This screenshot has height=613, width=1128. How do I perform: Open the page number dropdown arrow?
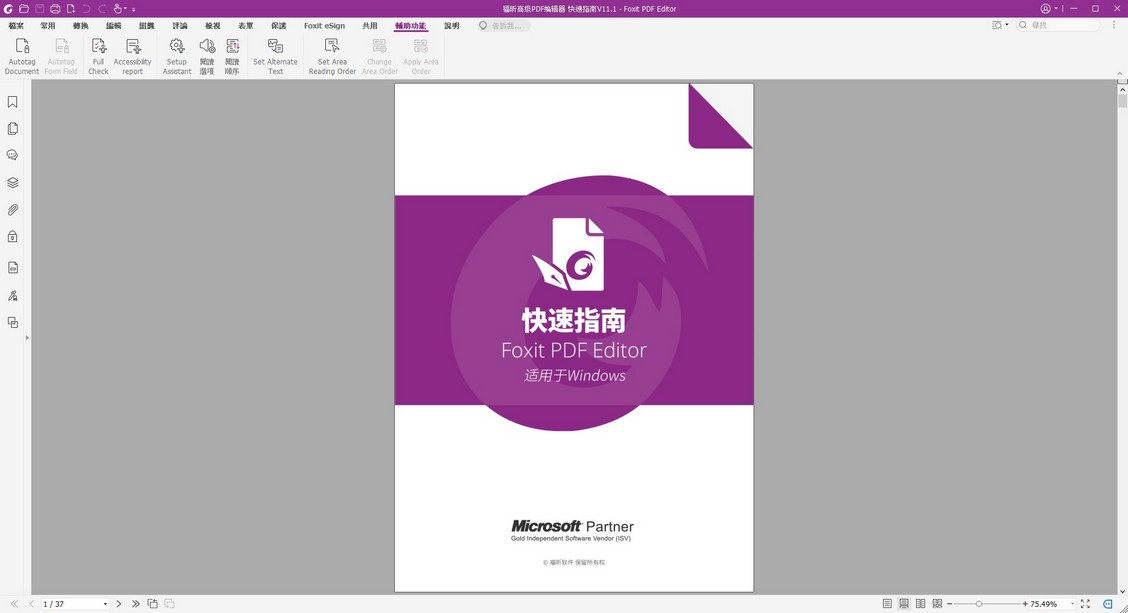(x=104, y=604)
